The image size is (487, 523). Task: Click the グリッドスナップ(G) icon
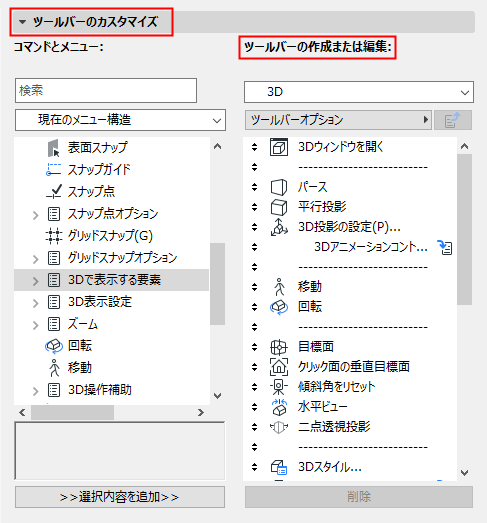[54, 235]
